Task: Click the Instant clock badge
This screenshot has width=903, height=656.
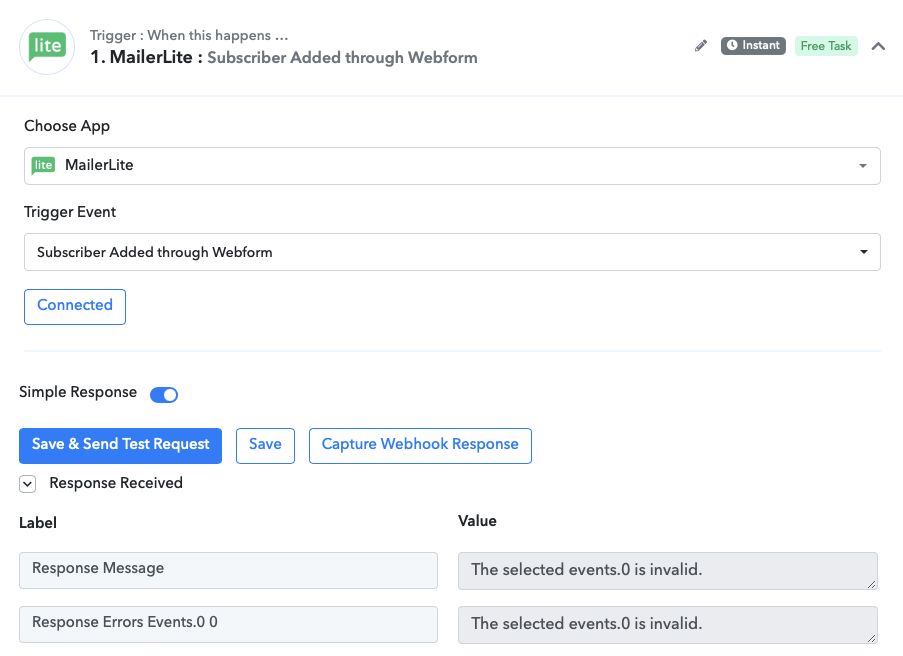Action: [x=753, y=45]
